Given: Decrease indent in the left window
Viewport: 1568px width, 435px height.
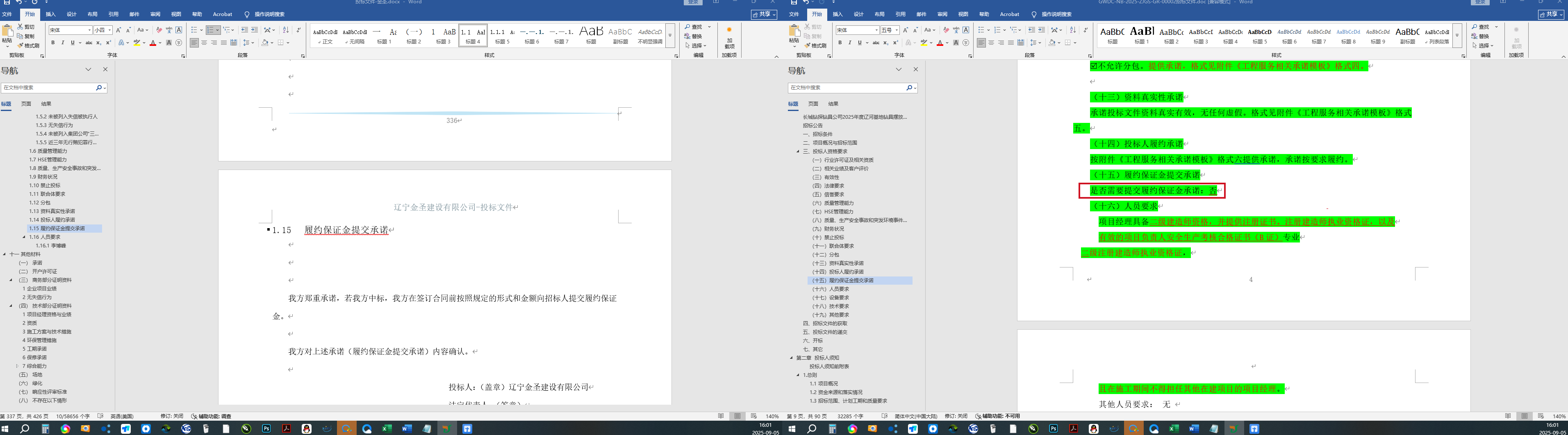Looking at the screenshot, I should coord(244,30).
